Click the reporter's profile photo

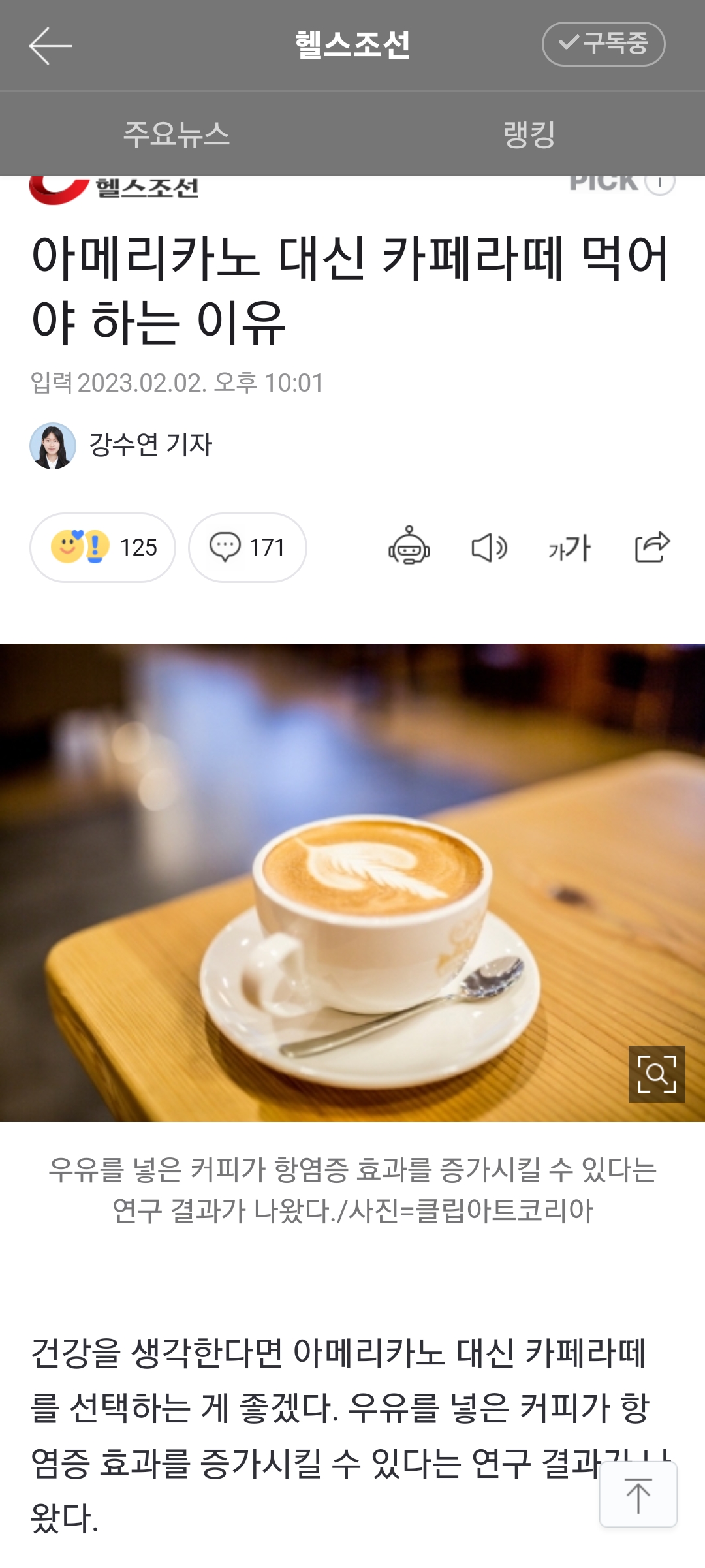point(53,446)
